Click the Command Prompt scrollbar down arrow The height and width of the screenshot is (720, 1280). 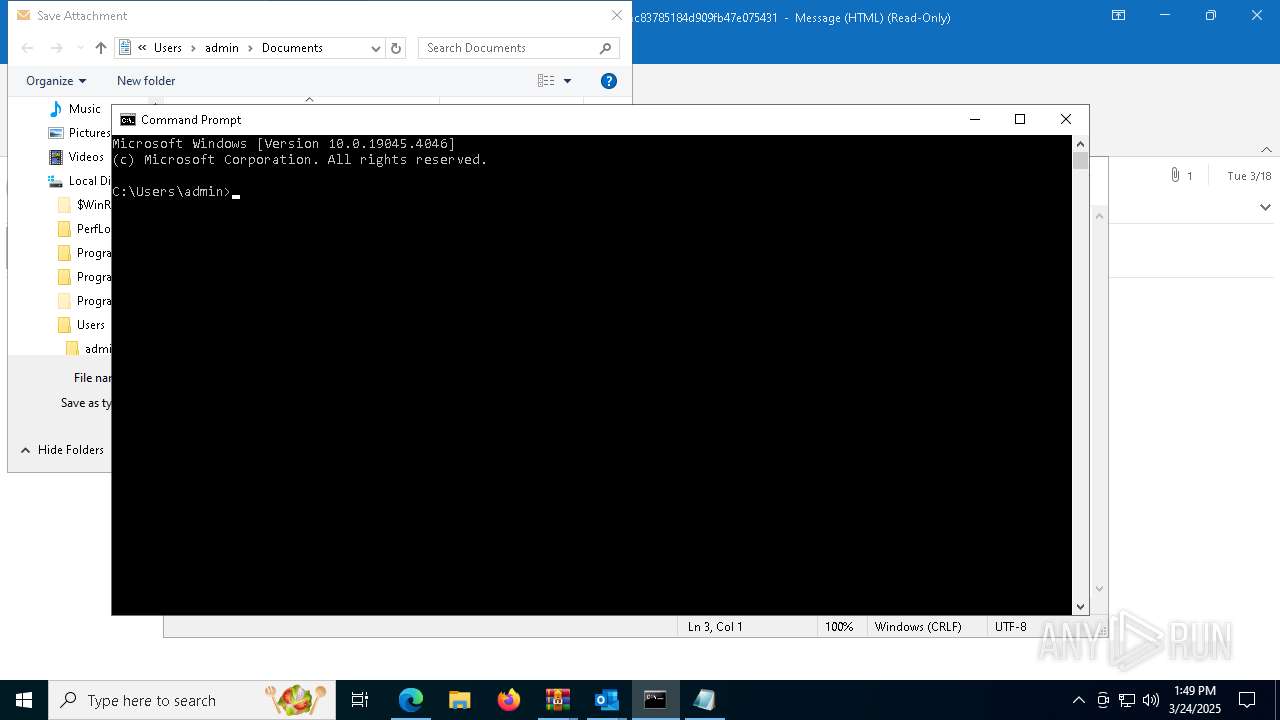click(x=1080, y=606)
